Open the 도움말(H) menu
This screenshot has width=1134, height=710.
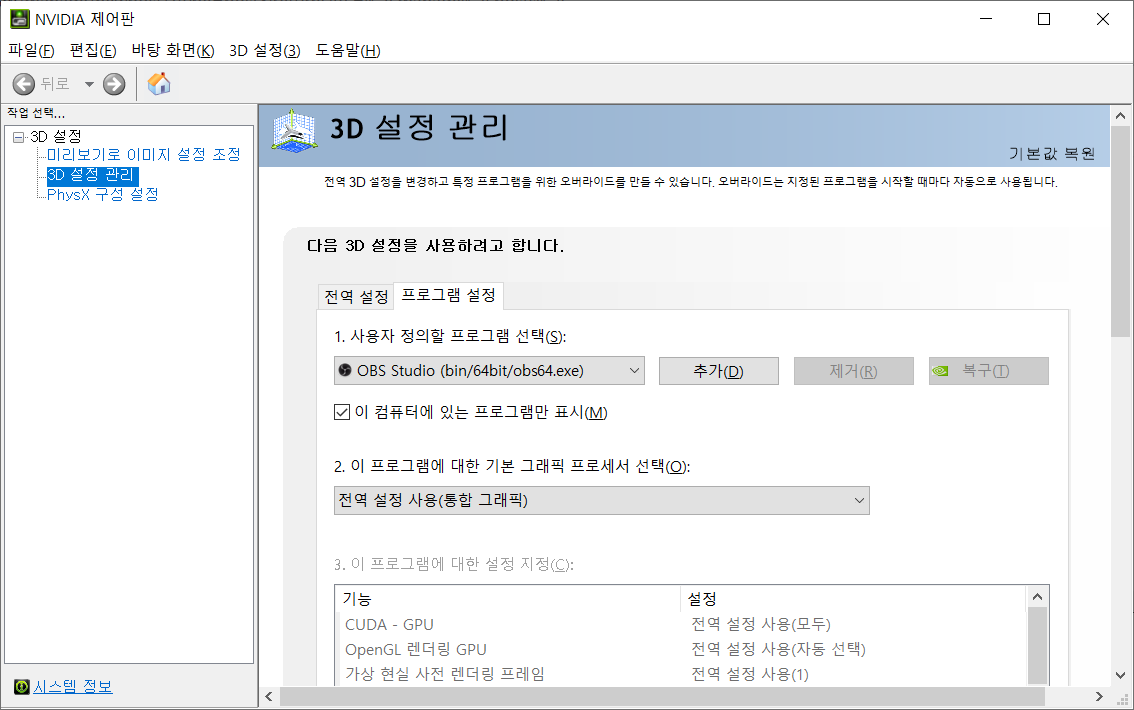tap(348, 51)
